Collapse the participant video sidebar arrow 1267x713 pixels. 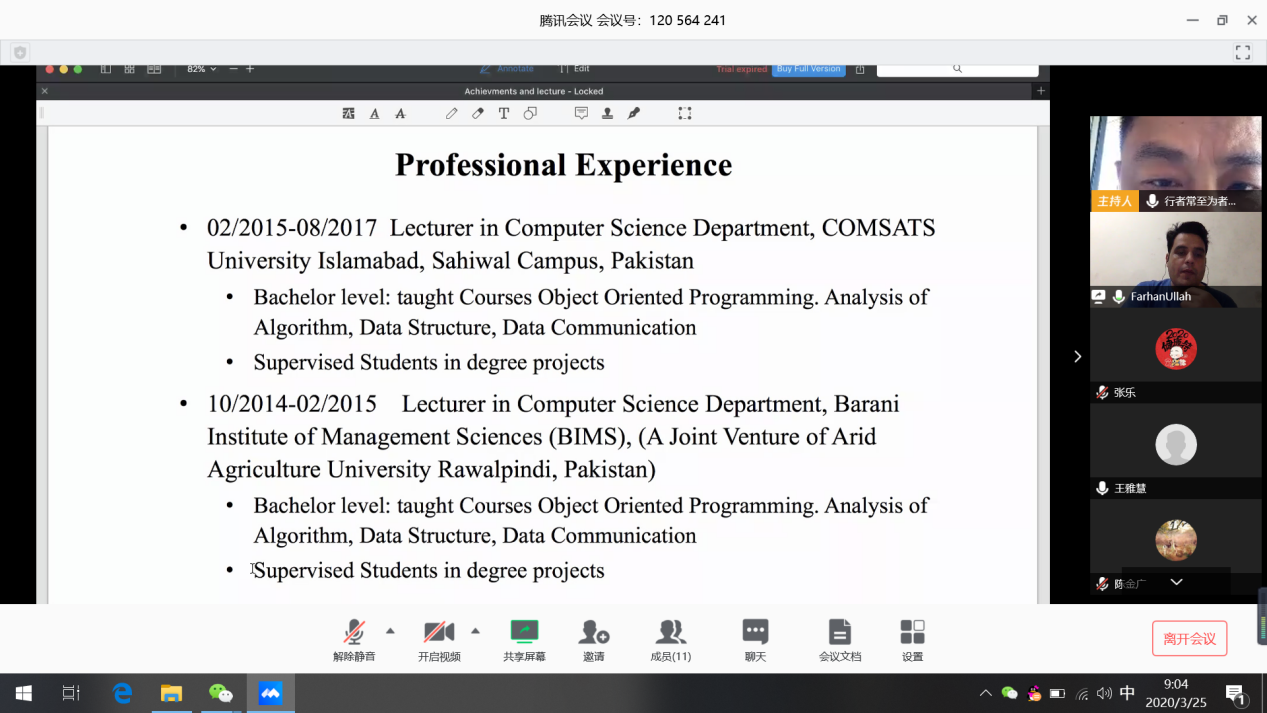(1077, 357)
